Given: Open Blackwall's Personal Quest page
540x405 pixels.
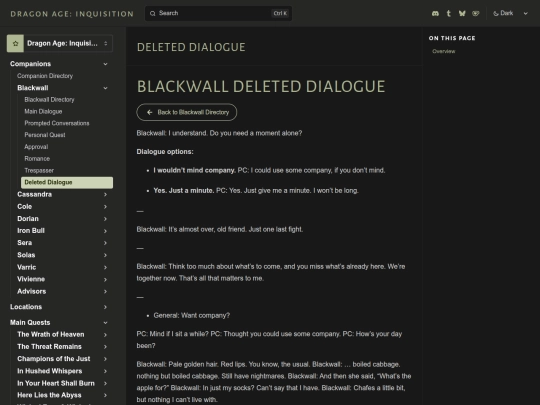Looking at the screenshot, I should coord(45,135).
